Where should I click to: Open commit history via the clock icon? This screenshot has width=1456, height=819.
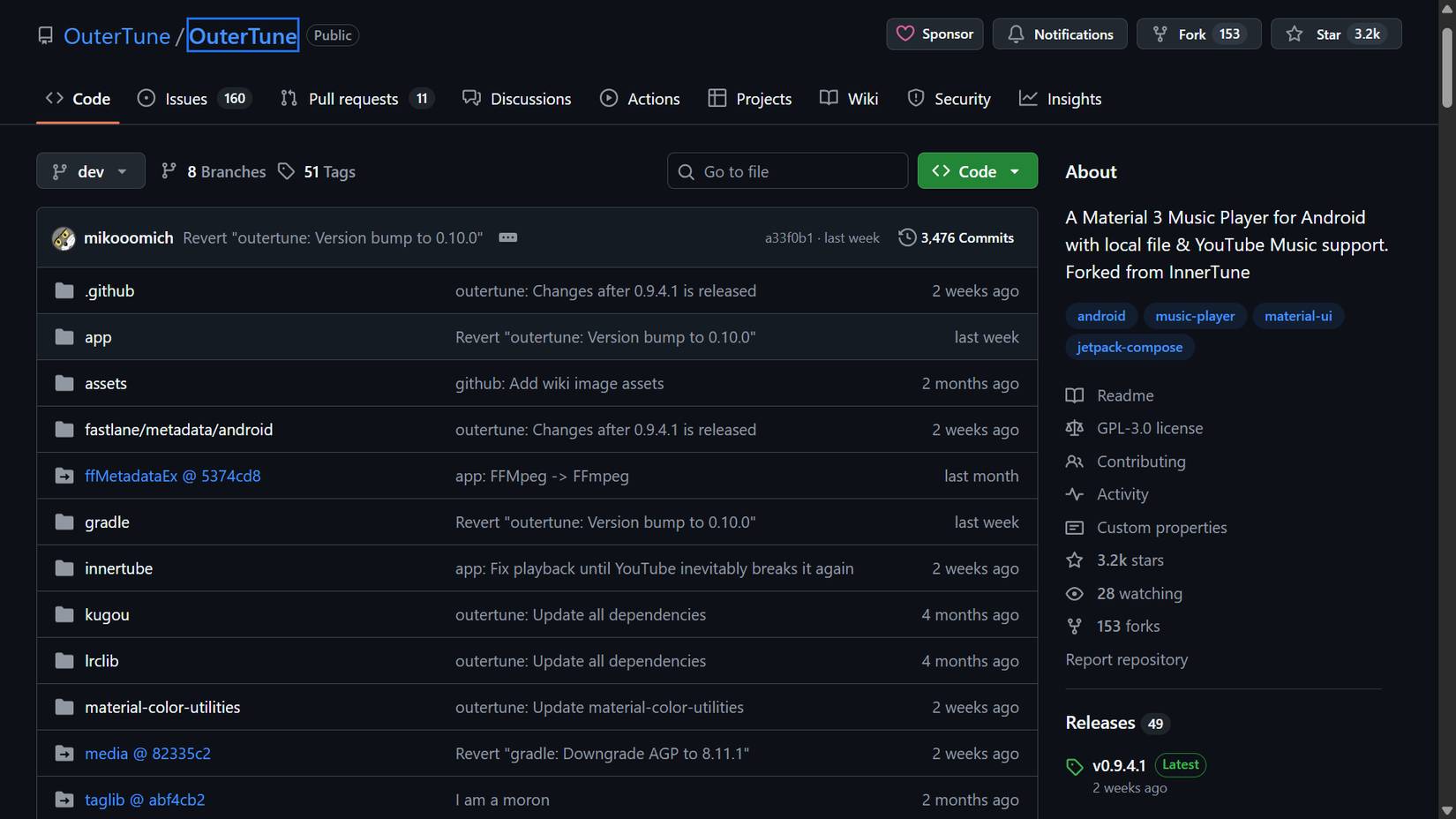tap(907, 237)
